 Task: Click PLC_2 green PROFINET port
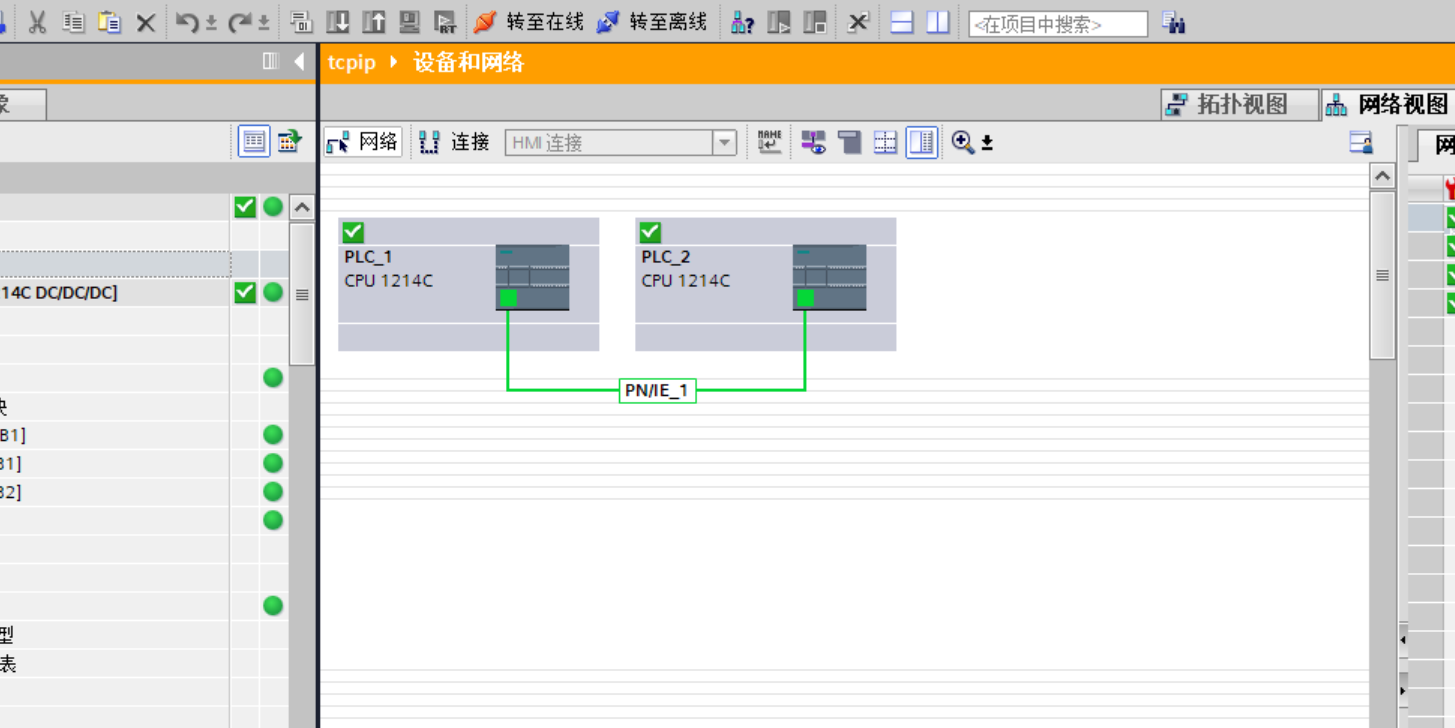[x=805, y=297]
